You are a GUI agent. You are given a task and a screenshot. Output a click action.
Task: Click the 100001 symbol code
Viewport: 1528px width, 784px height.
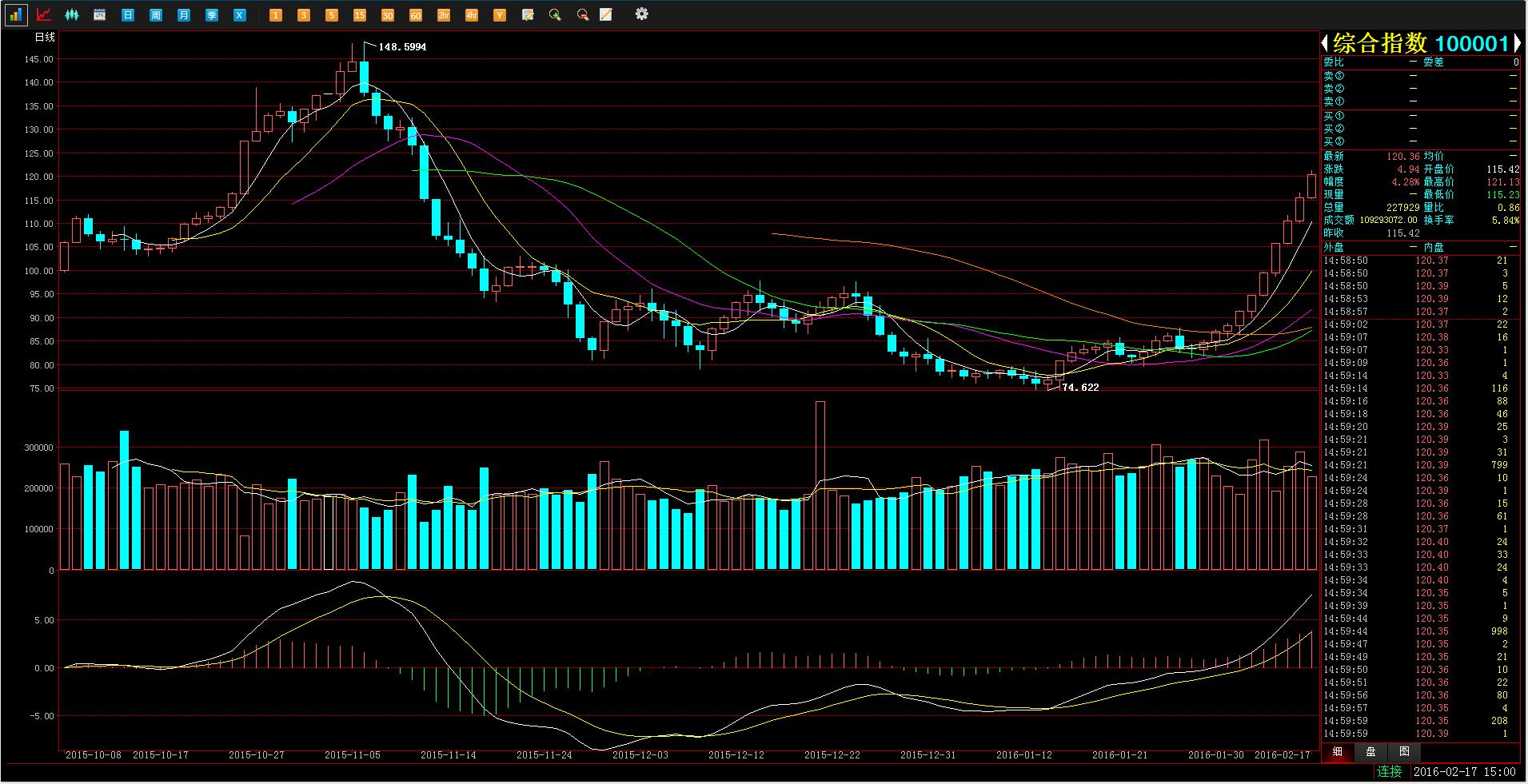1472,43
